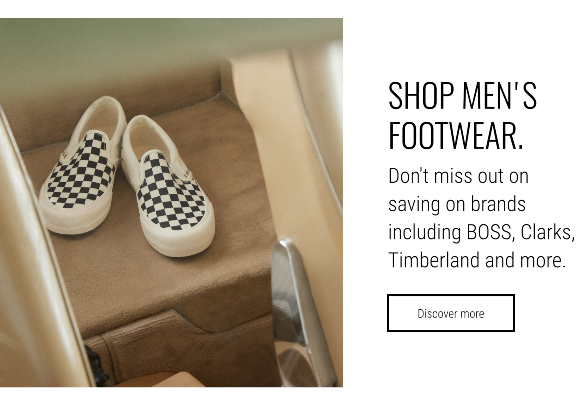The width and height of the screenshot is (580, 414).
Task: Click the word Timberland in description
Action: 434,260
